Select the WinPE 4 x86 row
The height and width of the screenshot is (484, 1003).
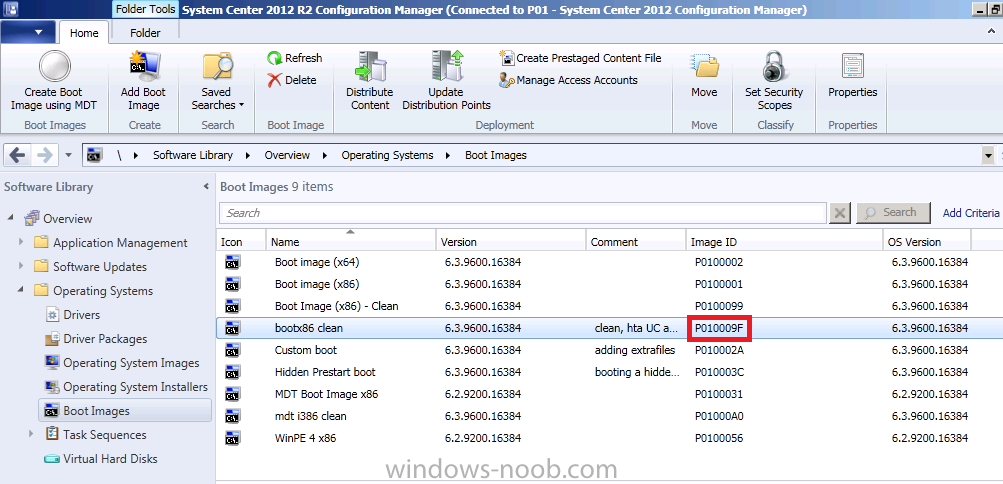pos(610,439)
